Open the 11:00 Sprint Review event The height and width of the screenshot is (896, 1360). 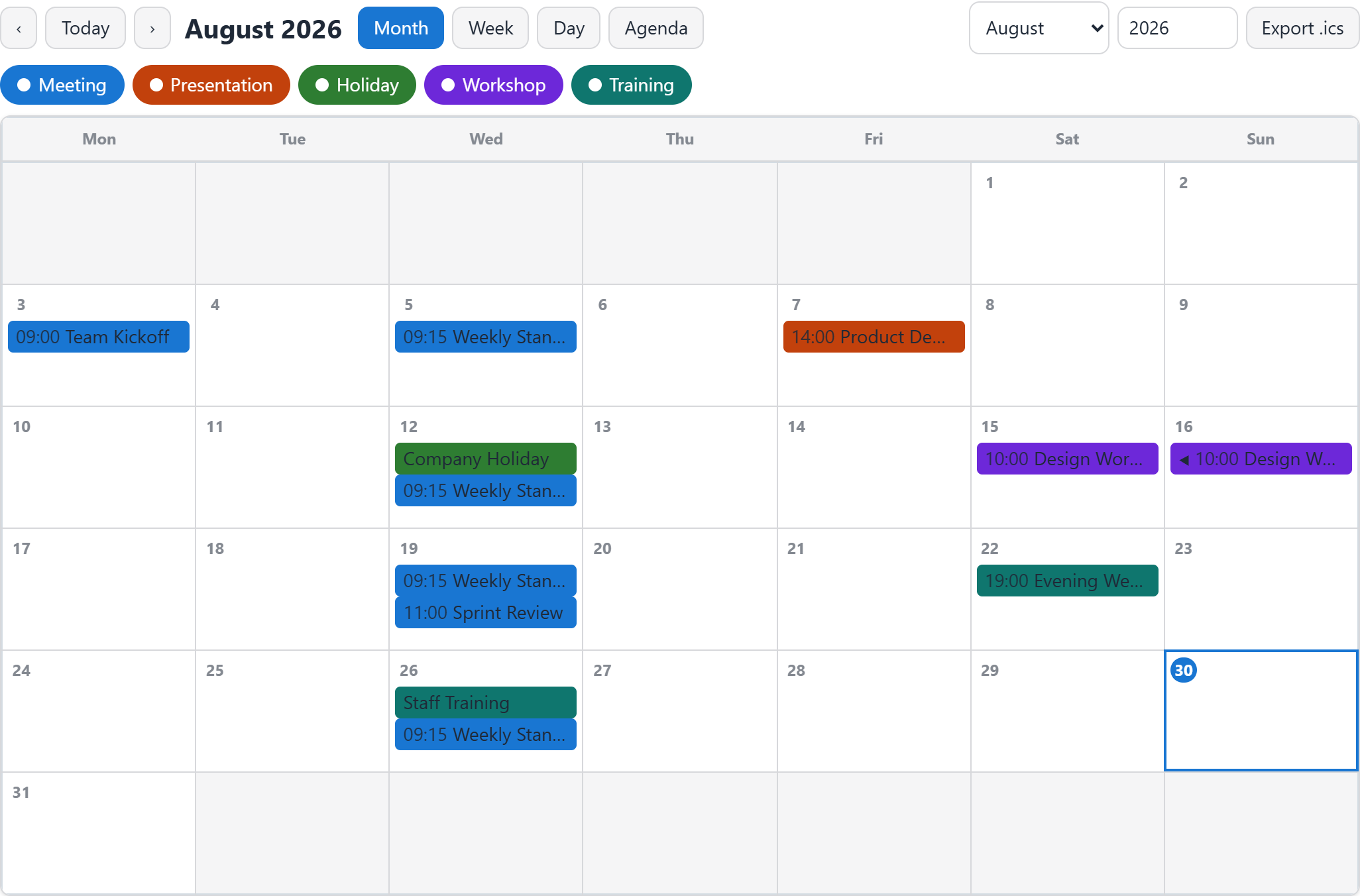pos(486,612)
